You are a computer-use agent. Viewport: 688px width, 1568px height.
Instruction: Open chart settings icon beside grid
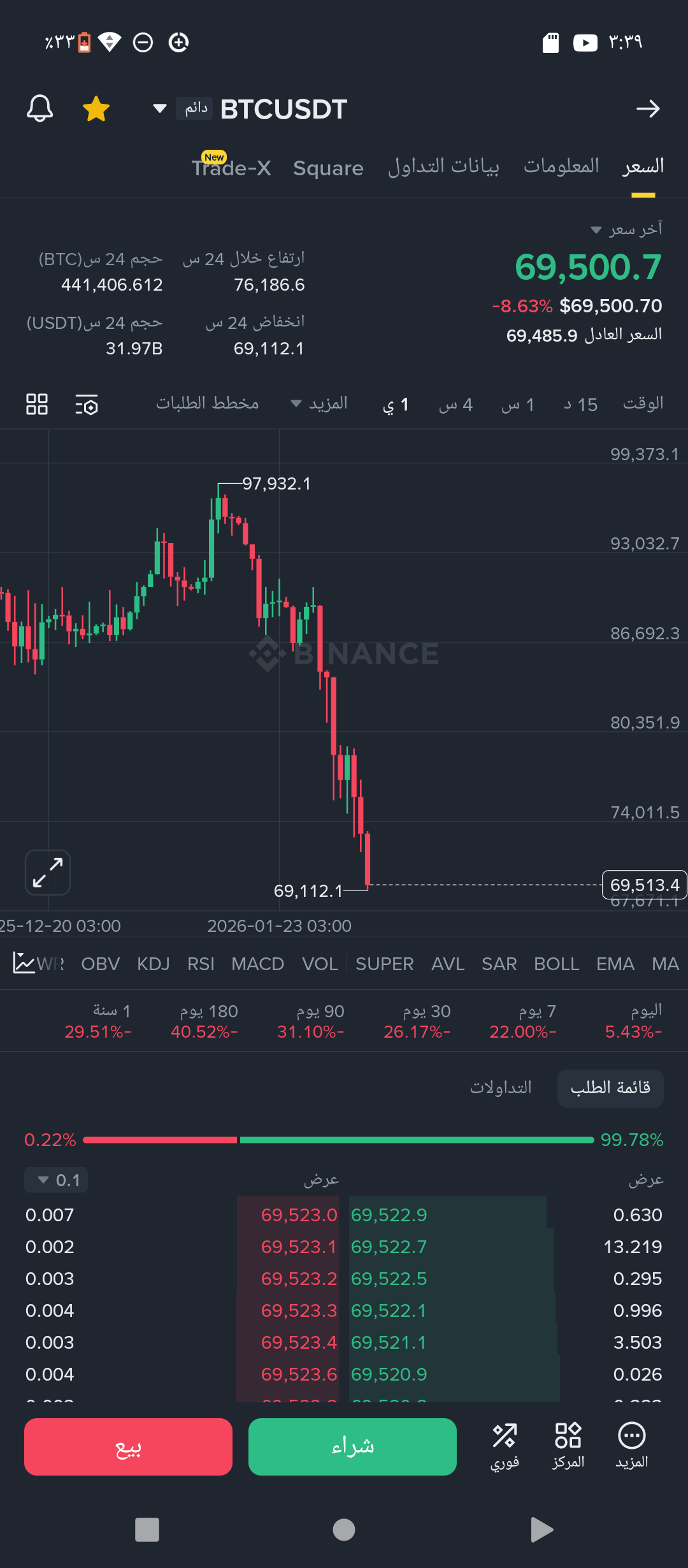click(x=87, y=405)
